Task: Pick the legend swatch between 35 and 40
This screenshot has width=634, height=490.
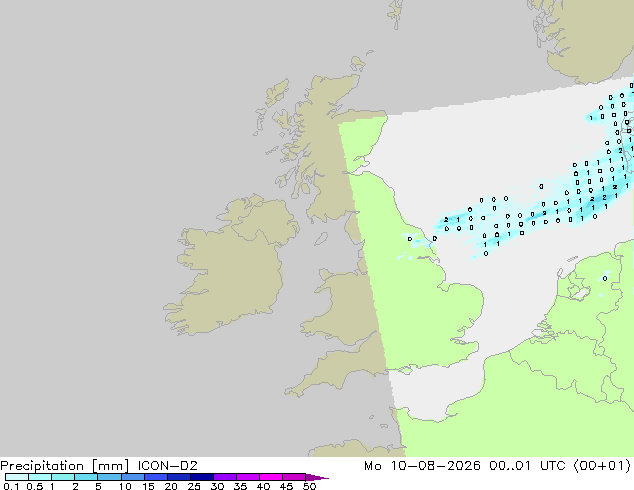Action: pos(247,477)
